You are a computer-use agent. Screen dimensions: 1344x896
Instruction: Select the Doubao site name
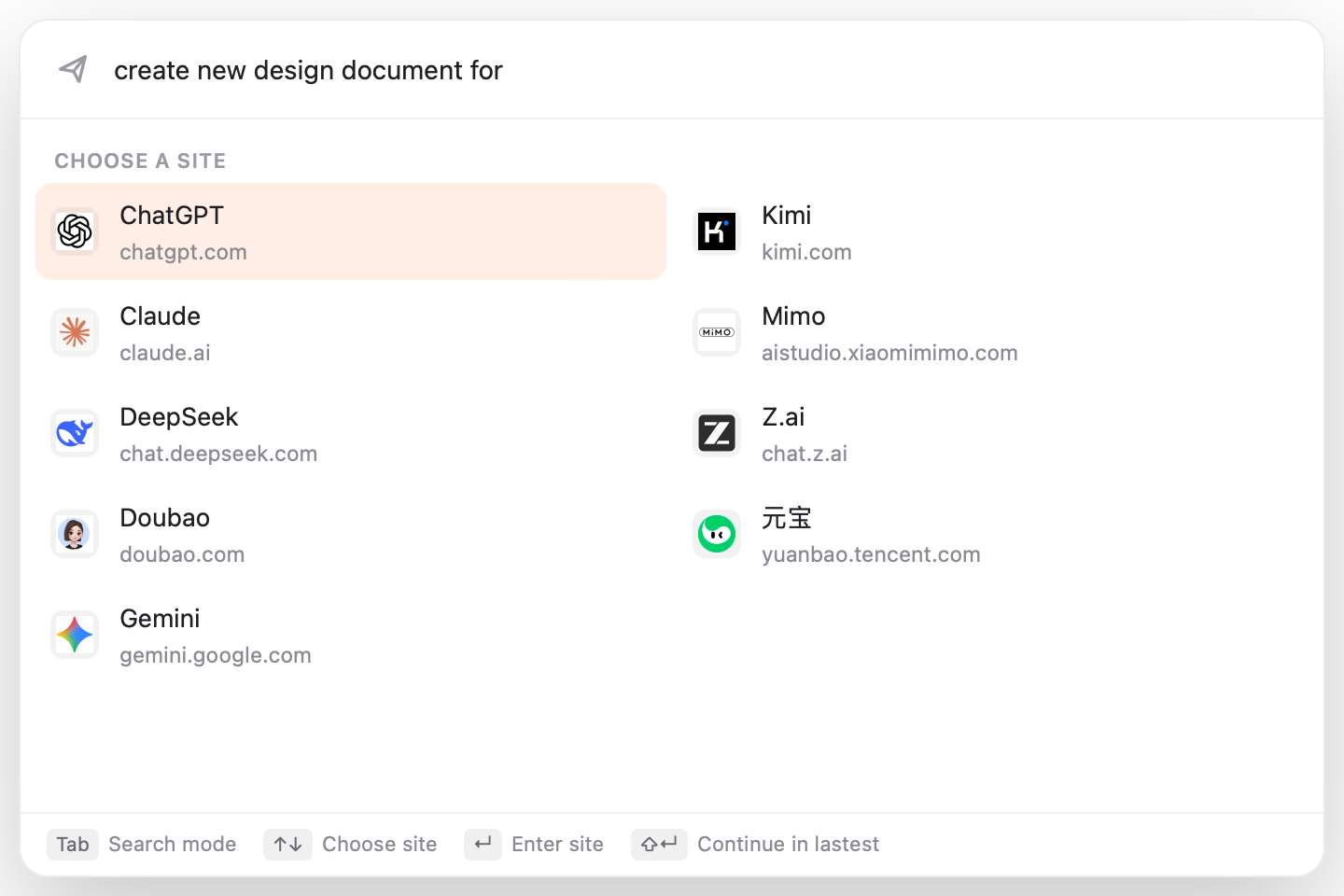coord(165,518)
